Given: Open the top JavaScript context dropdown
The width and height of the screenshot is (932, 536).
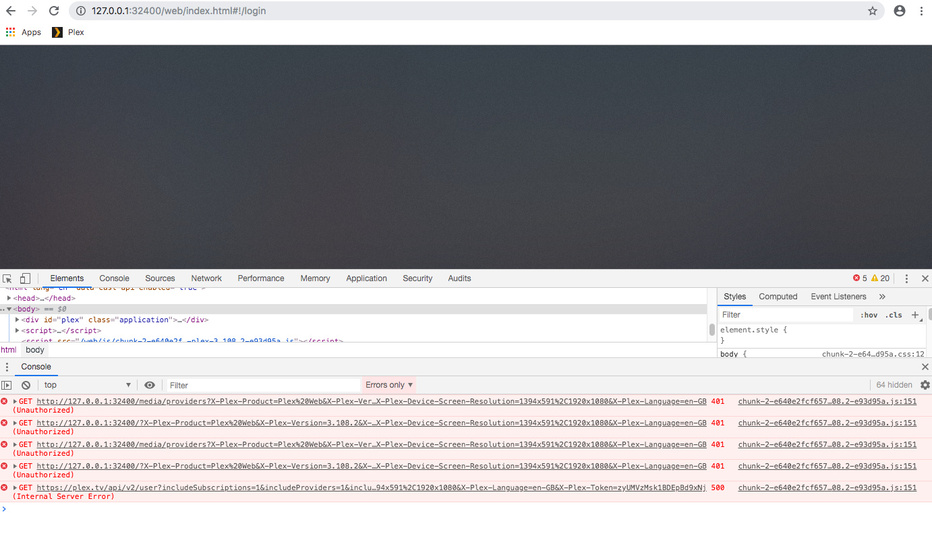Looking at the screenshot, I should pos(87,385).
